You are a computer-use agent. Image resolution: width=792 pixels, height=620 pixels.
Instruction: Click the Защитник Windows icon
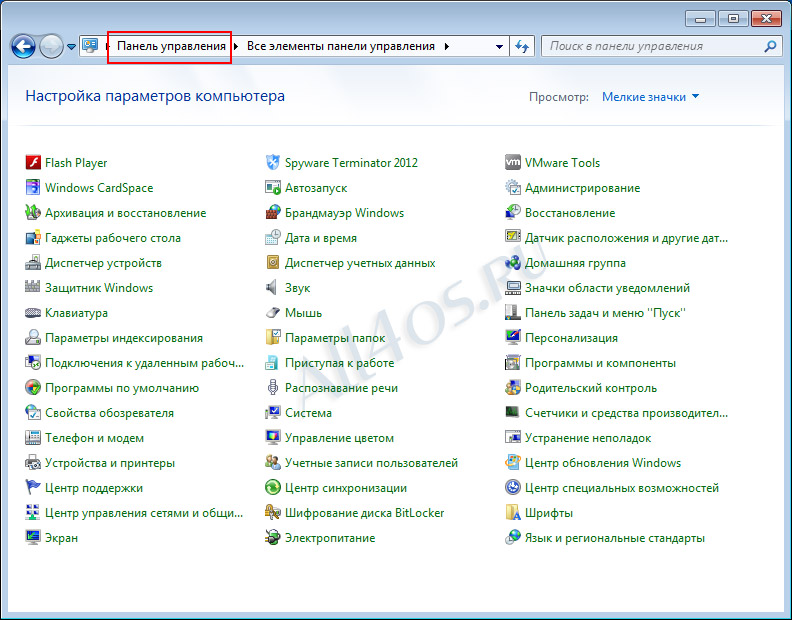[33, 288]
